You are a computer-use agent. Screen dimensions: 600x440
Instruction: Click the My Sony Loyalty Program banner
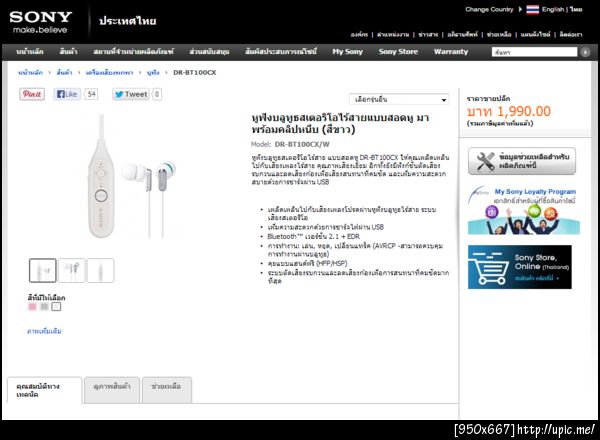pos(523,210)
